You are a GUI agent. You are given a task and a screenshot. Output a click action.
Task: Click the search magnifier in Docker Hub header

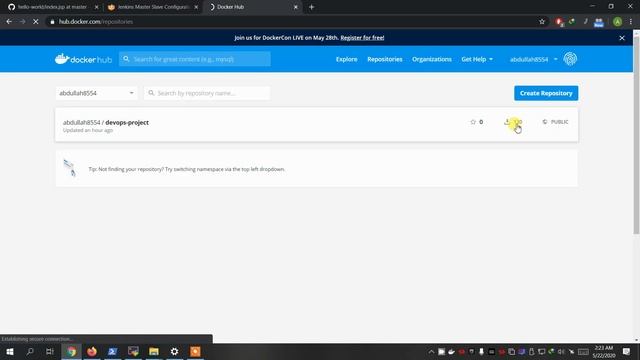126,59
